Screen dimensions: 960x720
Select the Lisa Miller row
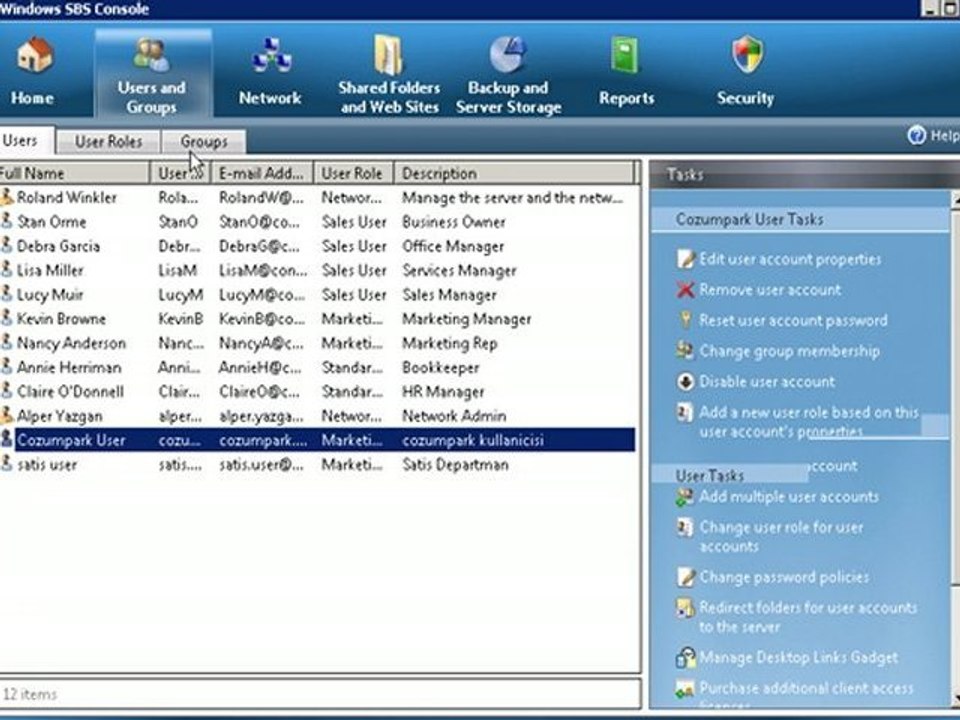tap(317, 270)
